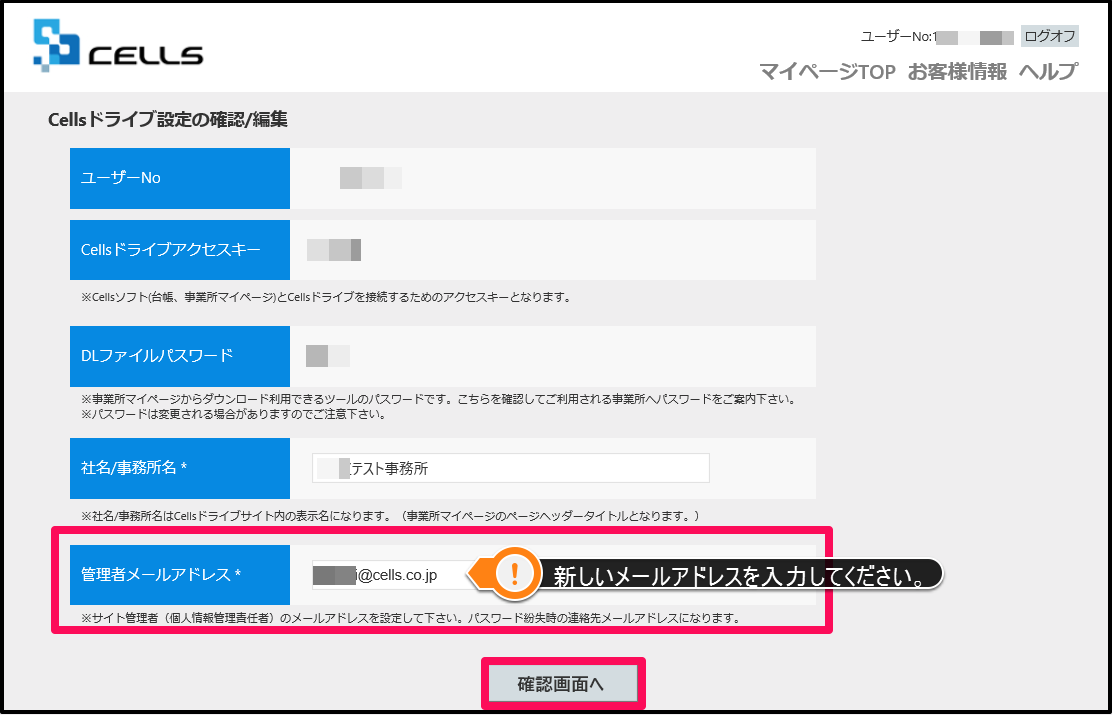The height and width of the screenshot is (715, 1112).
Task: Open the ヘルプ menu item
Action: [x=1049, y=72]
